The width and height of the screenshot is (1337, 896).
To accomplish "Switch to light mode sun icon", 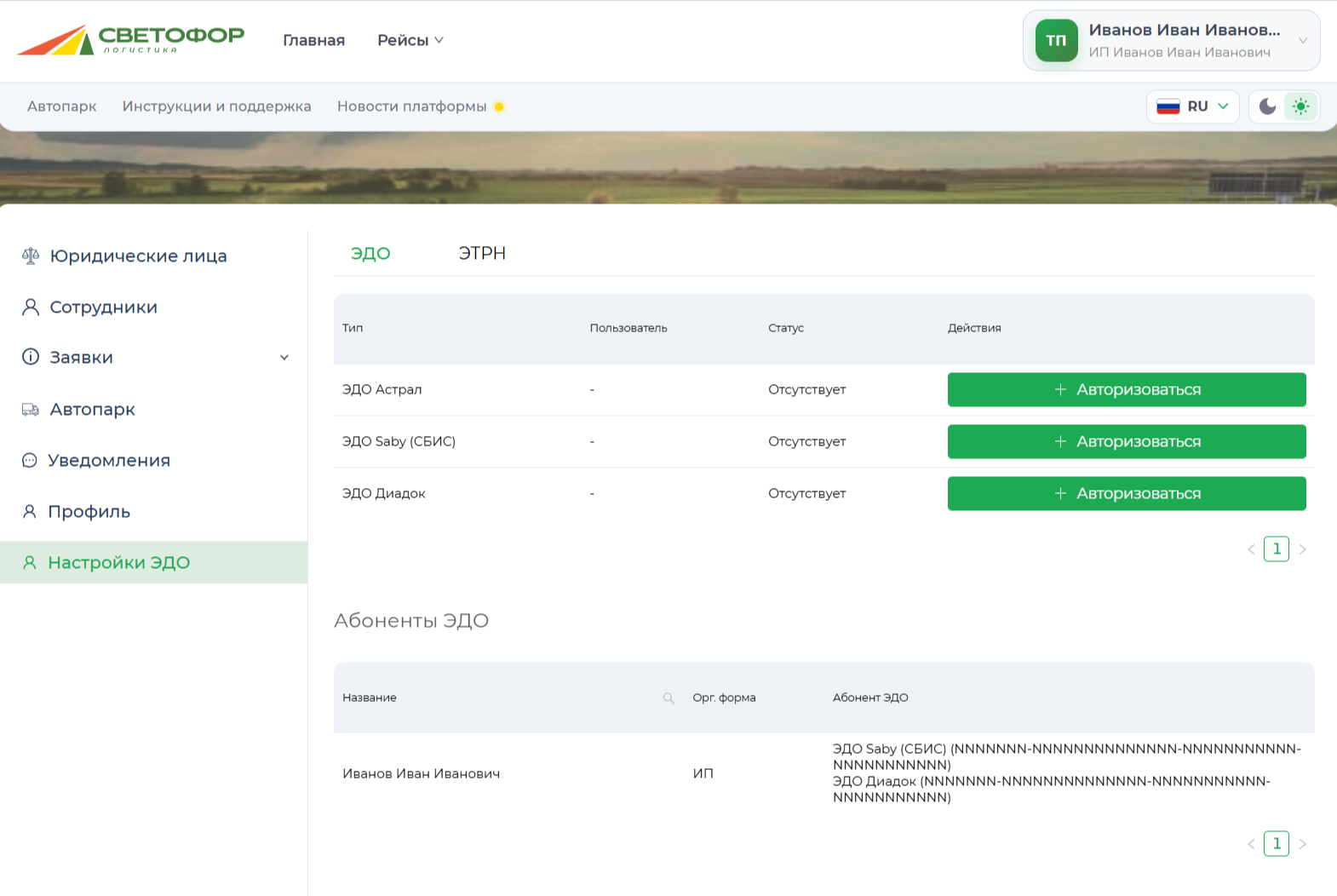I will (1300, 106).
